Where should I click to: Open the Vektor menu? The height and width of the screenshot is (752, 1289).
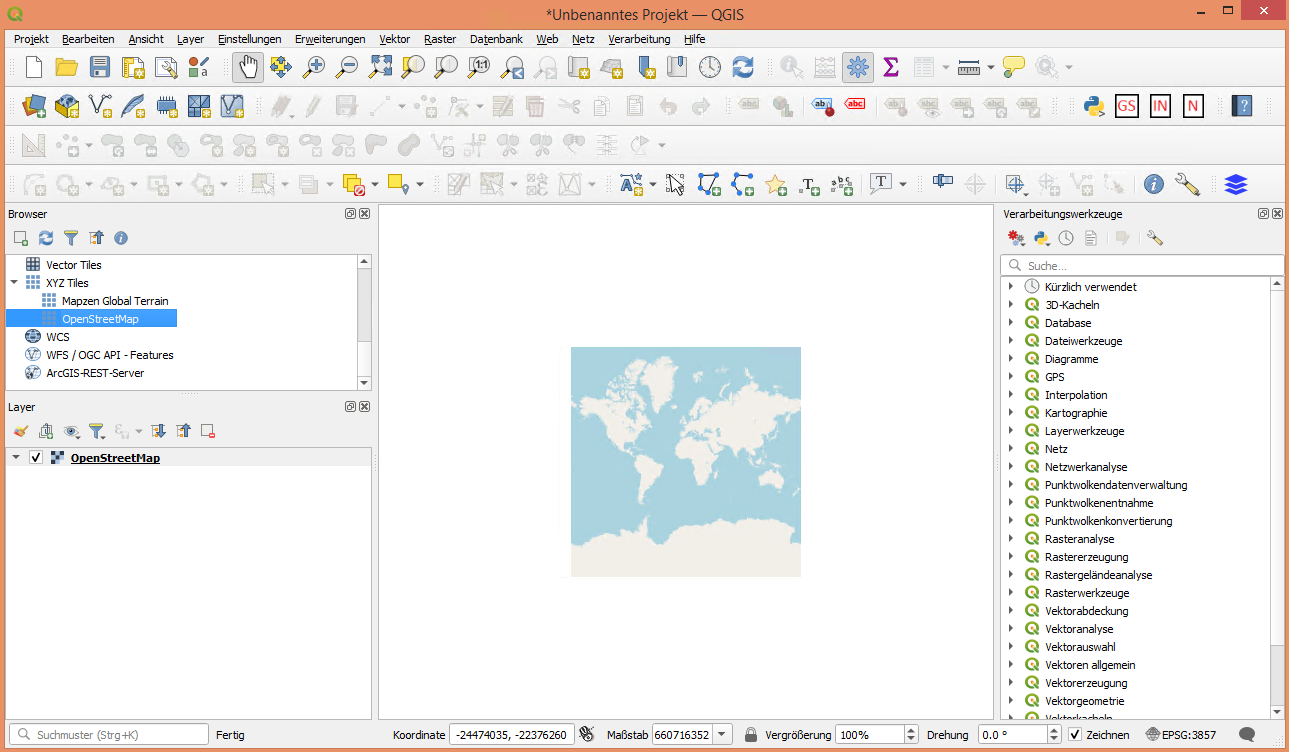(394, 39)
